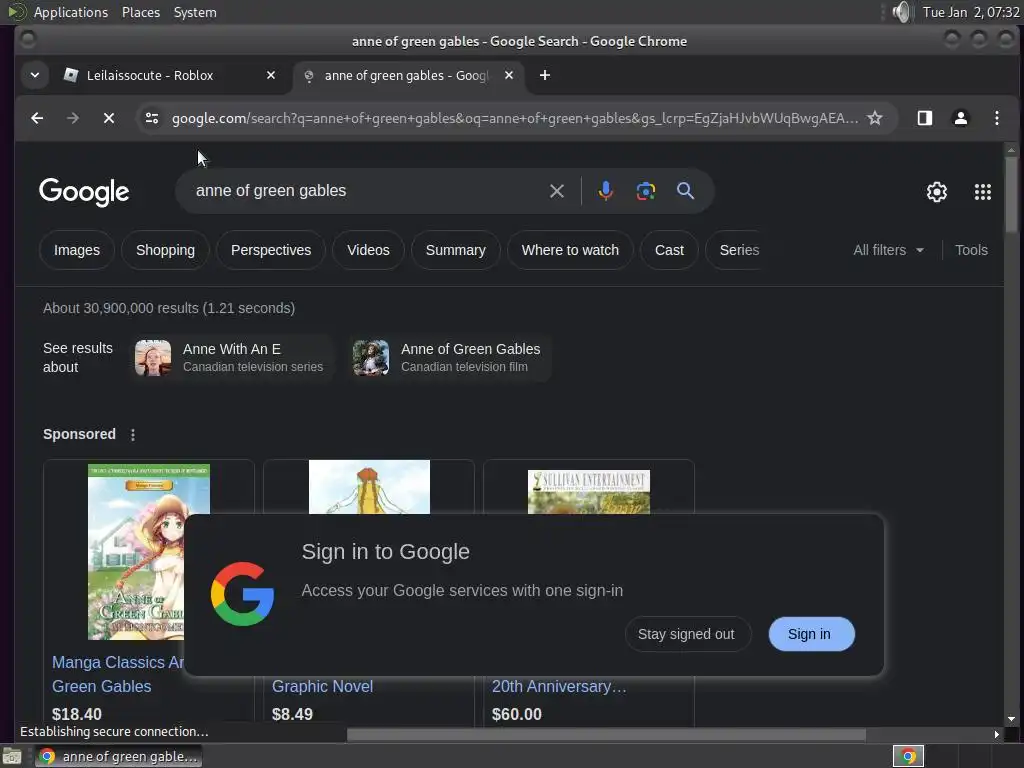Go back to the previous page

[x=37, y=118]
